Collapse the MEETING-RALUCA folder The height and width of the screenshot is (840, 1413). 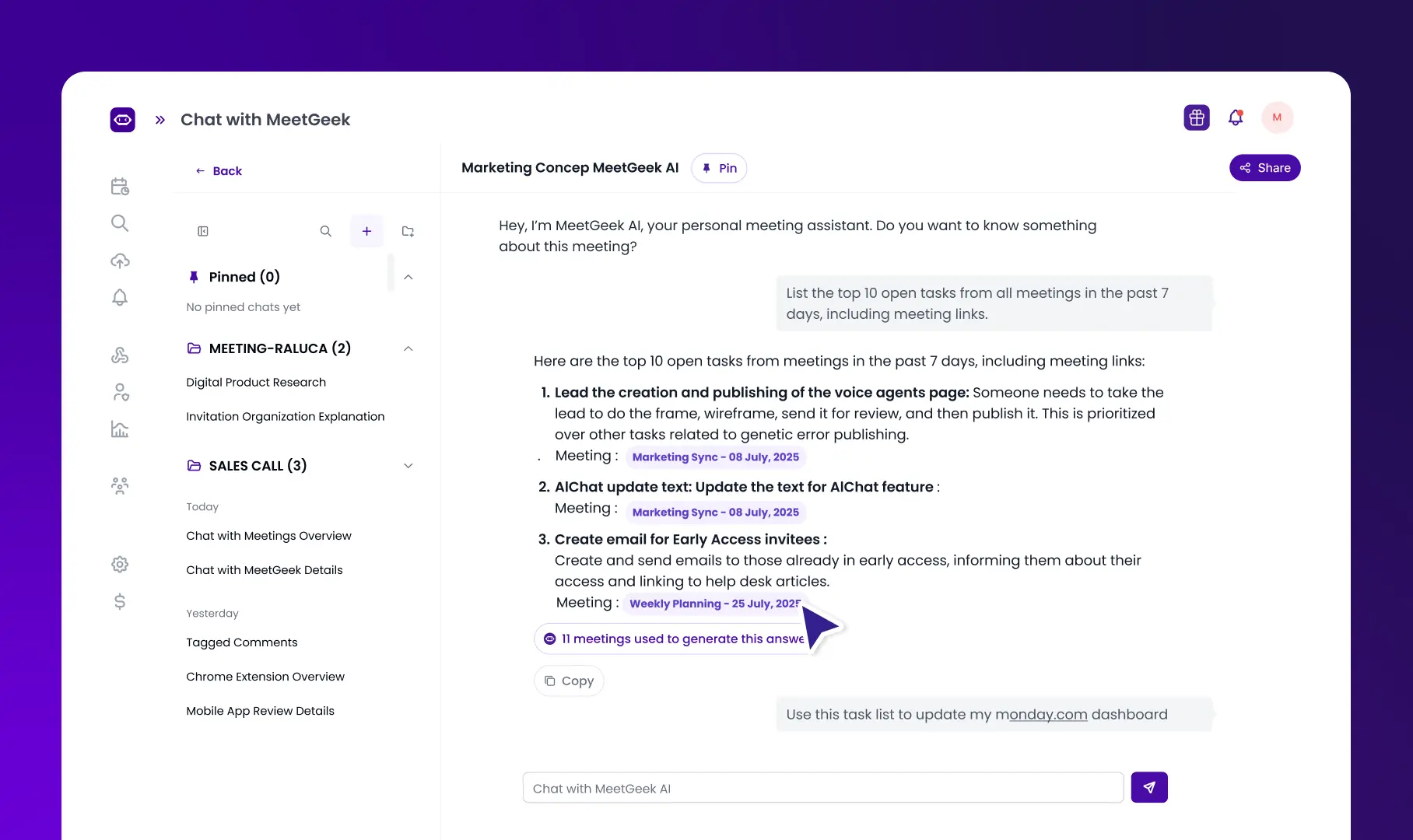pos(408,348)
